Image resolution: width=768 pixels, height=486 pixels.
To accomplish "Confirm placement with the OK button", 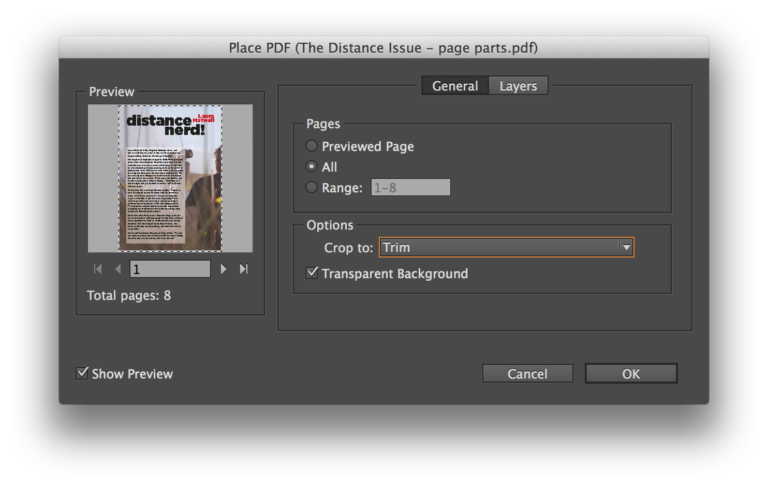I will coord(631,373).
